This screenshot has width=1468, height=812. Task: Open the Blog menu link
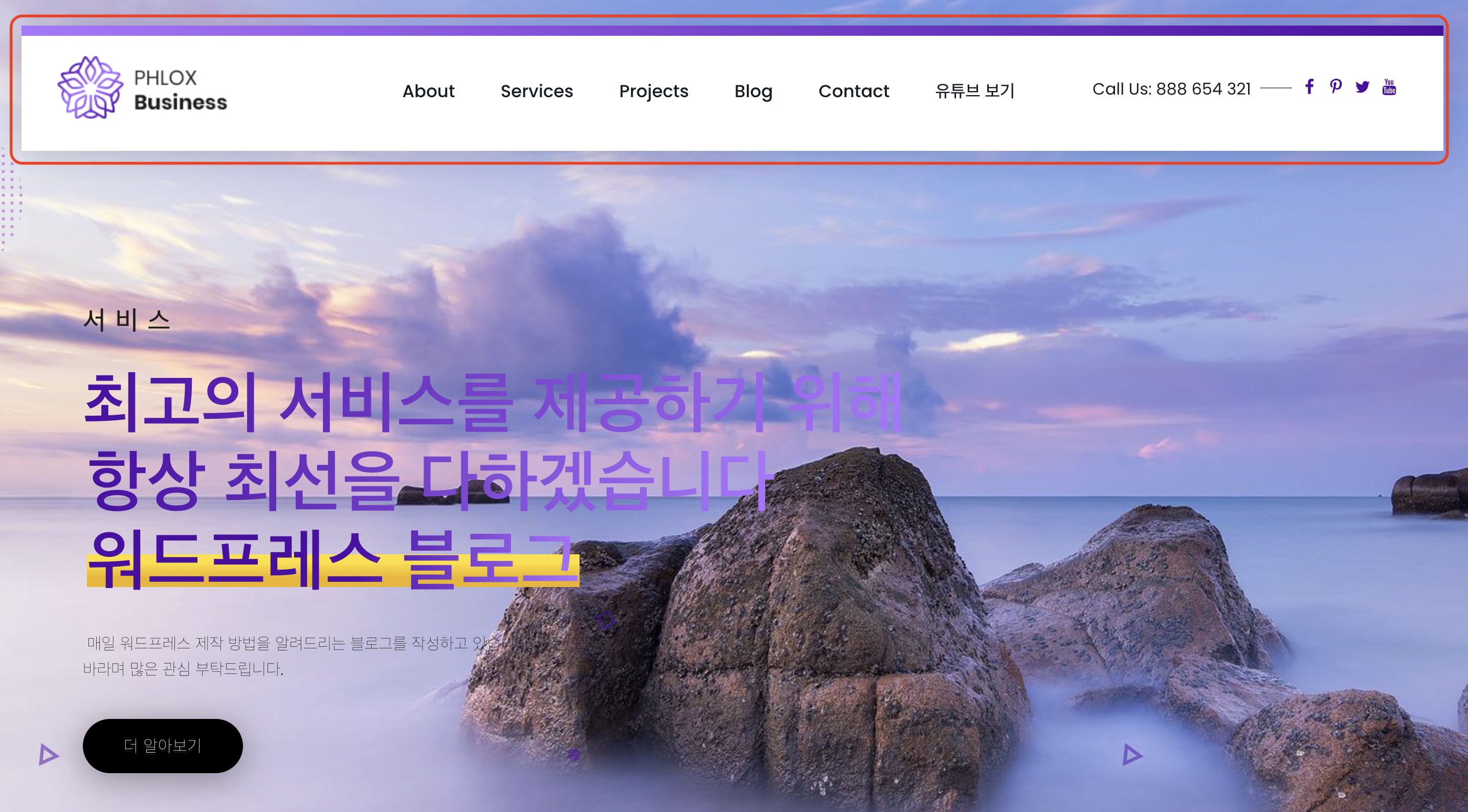753,91
